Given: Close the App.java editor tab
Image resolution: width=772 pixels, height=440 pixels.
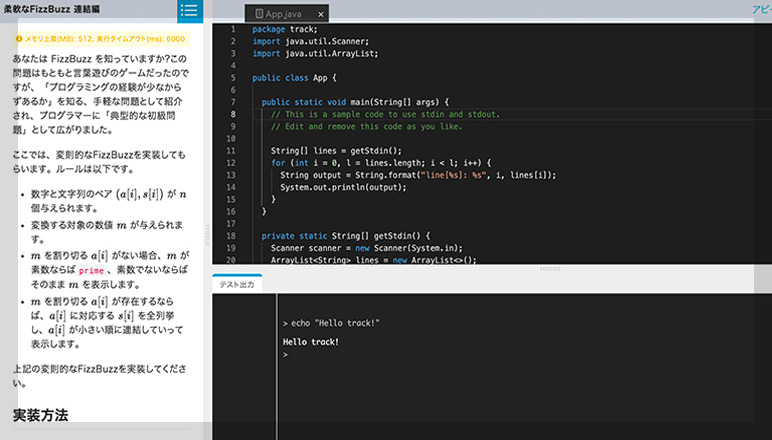Looking at the screenshot, I should (321, 14).
